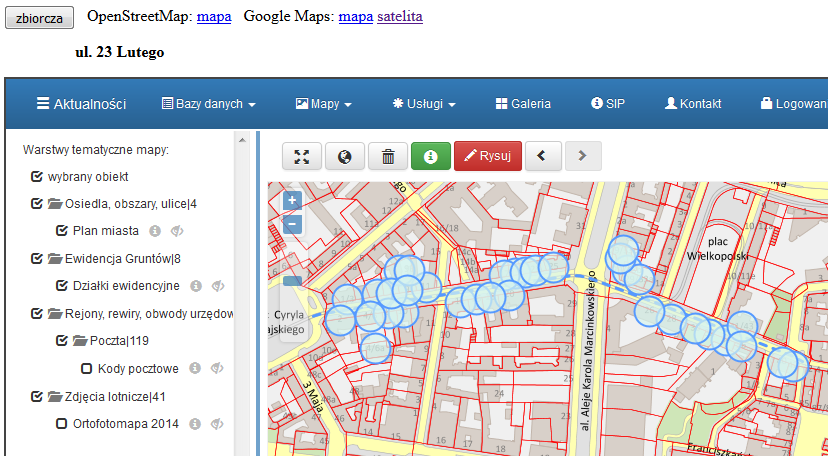828x456 pixels.
Task: Toggle visibility of Działki ewidencyjne layer
Action: click(x=216, y=286)
